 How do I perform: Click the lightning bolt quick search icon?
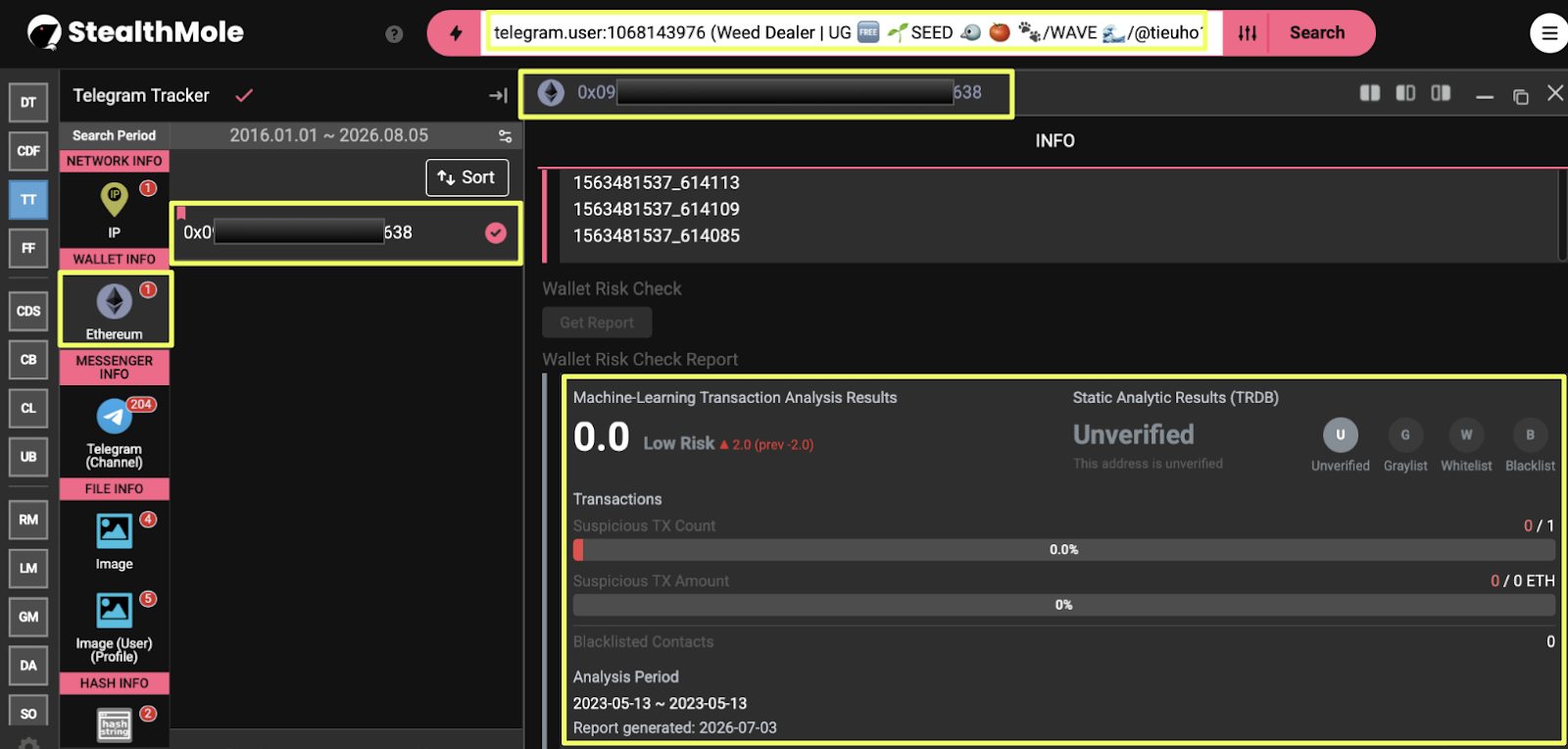pos(456,33)
